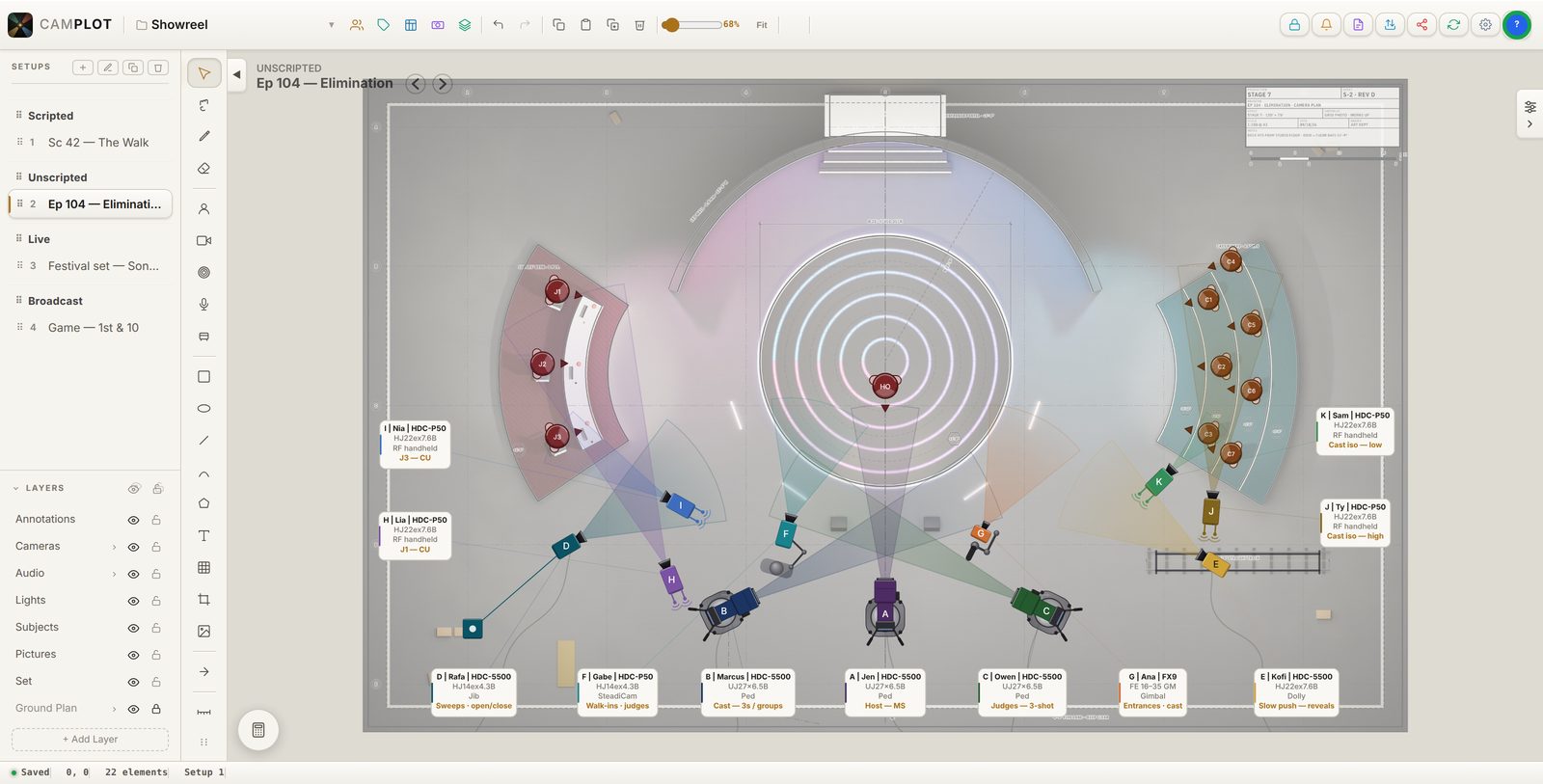Choose the crop tool
This screenshot has width=1543, height=784.
pos(203,600)
